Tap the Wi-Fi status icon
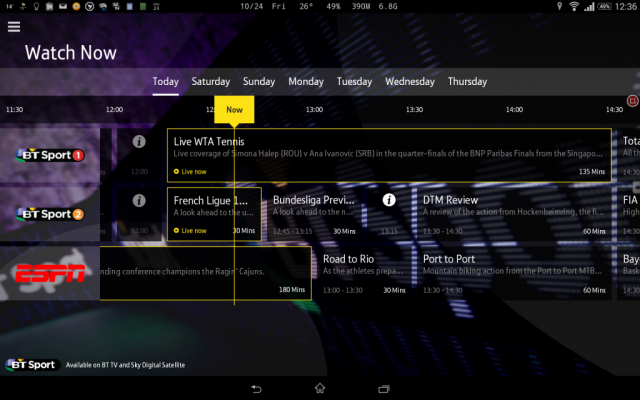 574,6
